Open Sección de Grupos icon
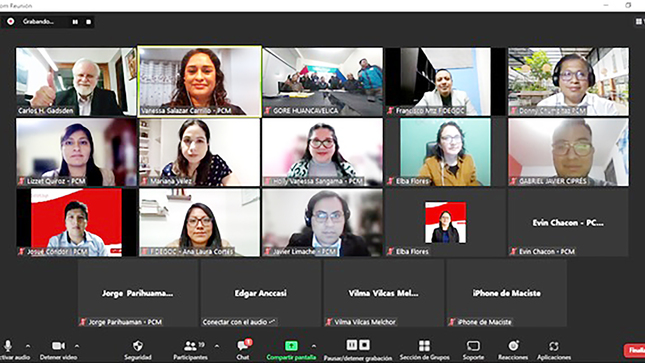Image resolution: width=645 pixels, height=363 pixels. pos(424,346)
